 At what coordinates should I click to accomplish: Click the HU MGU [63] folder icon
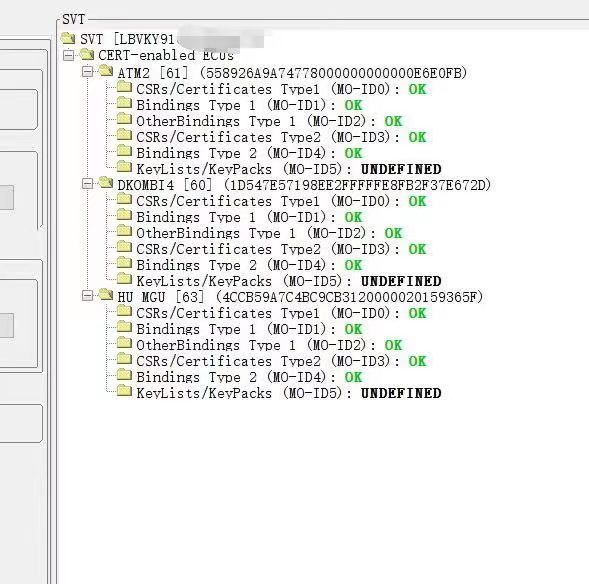point(106,295)
